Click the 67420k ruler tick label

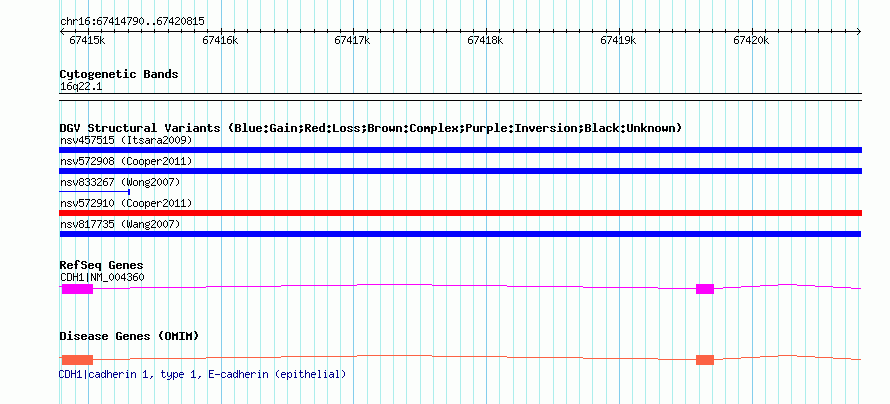tap(751, 40)
